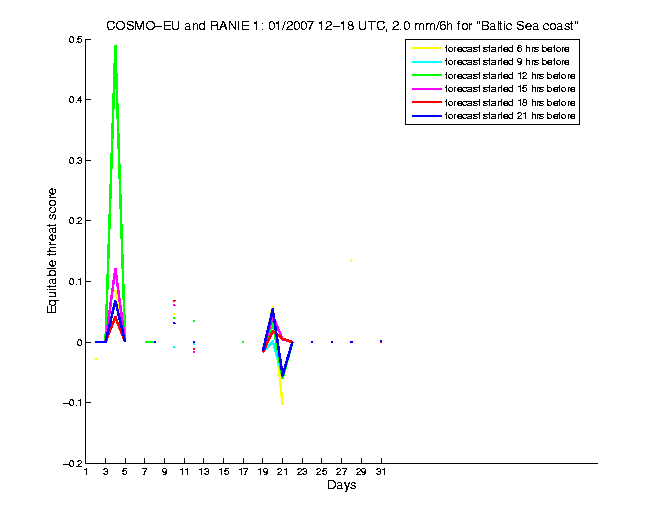This screenshot has height=520, width=660.
Task: Click the −0.2 tick label on the y-axis
Action: pos(72,464)
